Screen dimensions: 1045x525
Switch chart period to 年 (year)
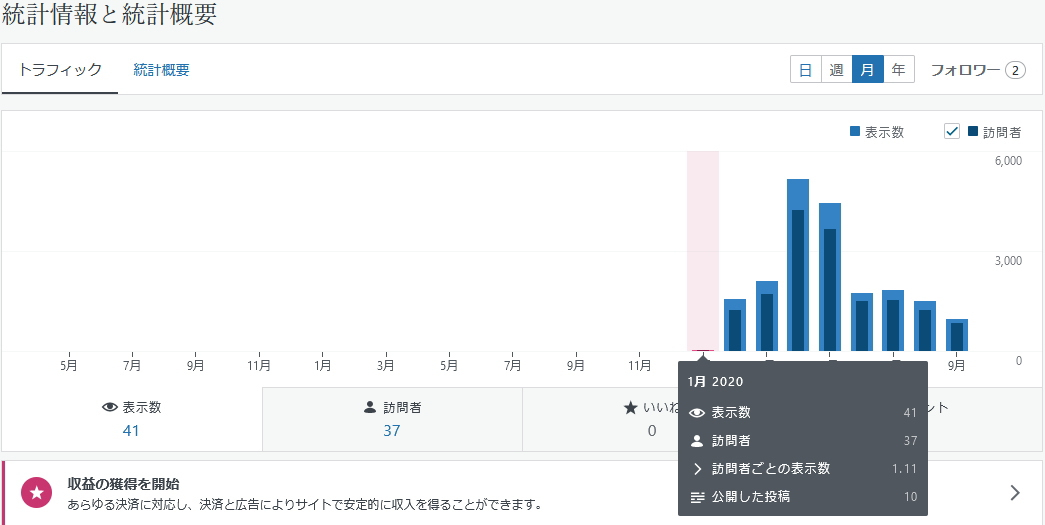pyautogui.click(x=898, y=70)
